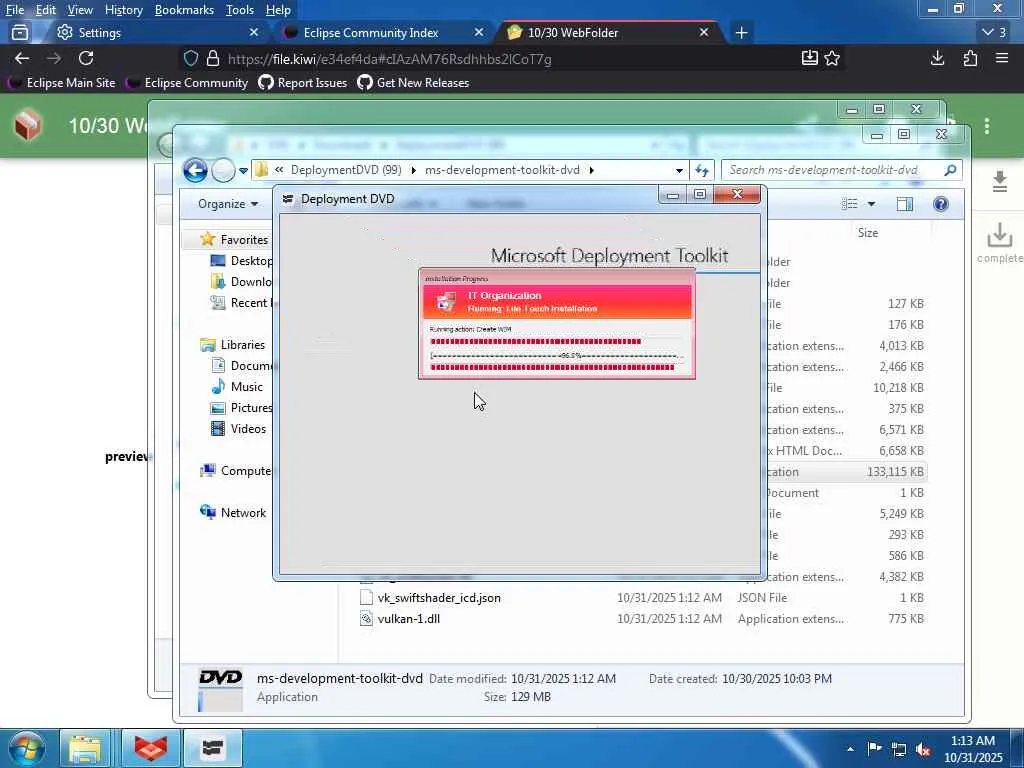Click the Explorer back navigation button
This screenshot has height=768, width=1024.
195,170
